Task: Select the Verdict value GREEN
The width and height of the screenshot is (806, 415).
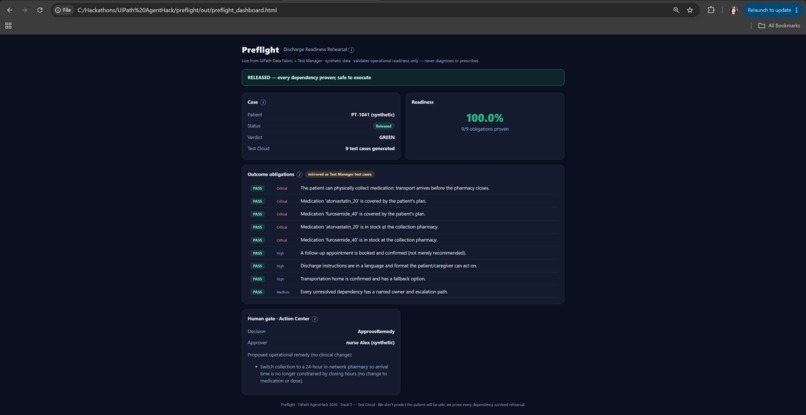Action: coord(387,137)
